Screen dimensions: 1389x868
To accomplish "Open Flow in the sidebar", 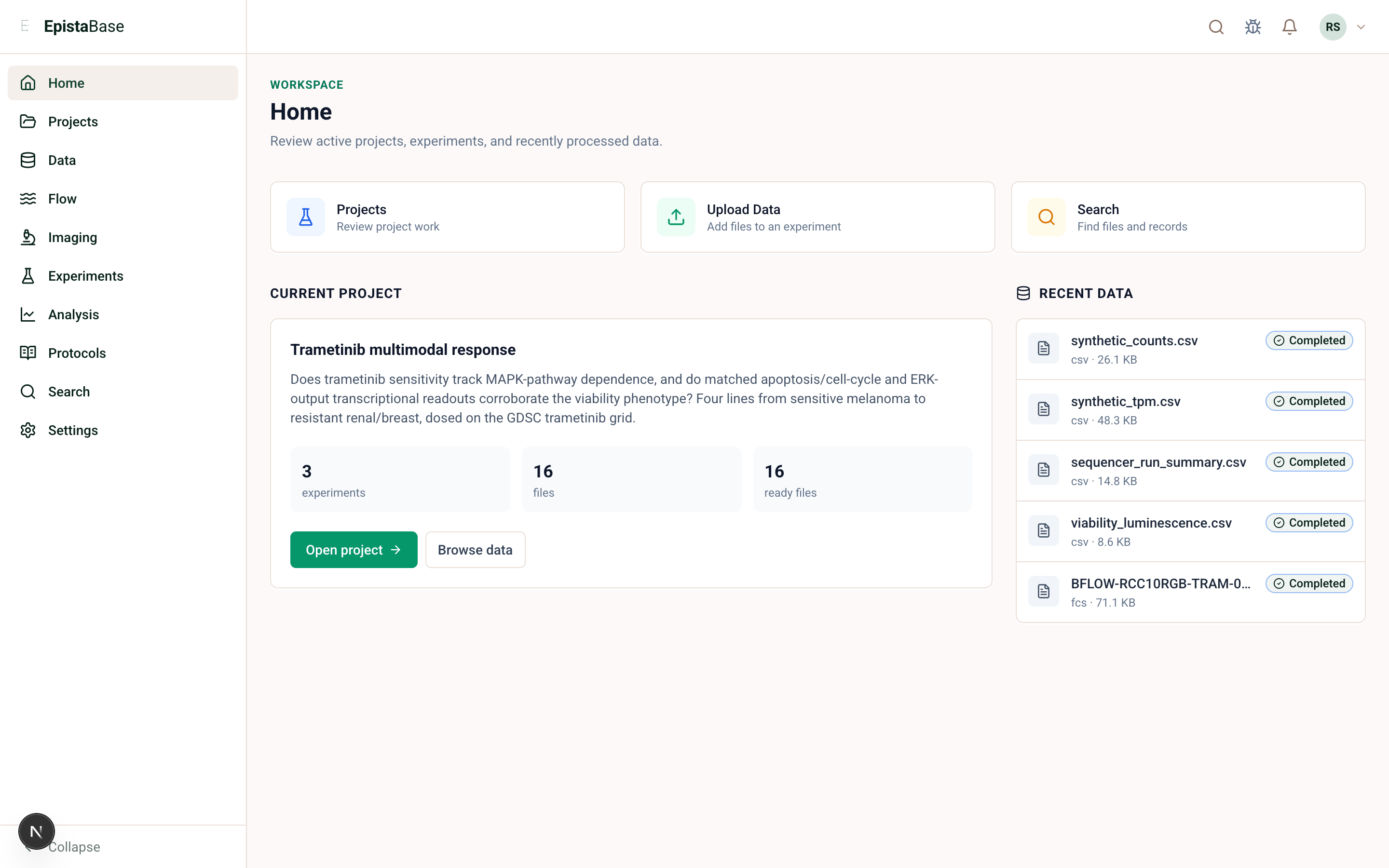I will coord(123,199).
